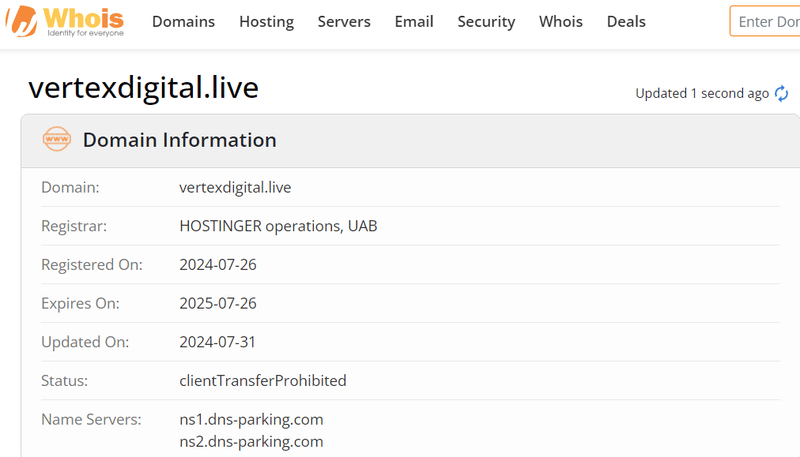The width and height of the screenshot is (800, 457).
Task: Click the 'Registered On:' label
Action: (x=92, y=265)
